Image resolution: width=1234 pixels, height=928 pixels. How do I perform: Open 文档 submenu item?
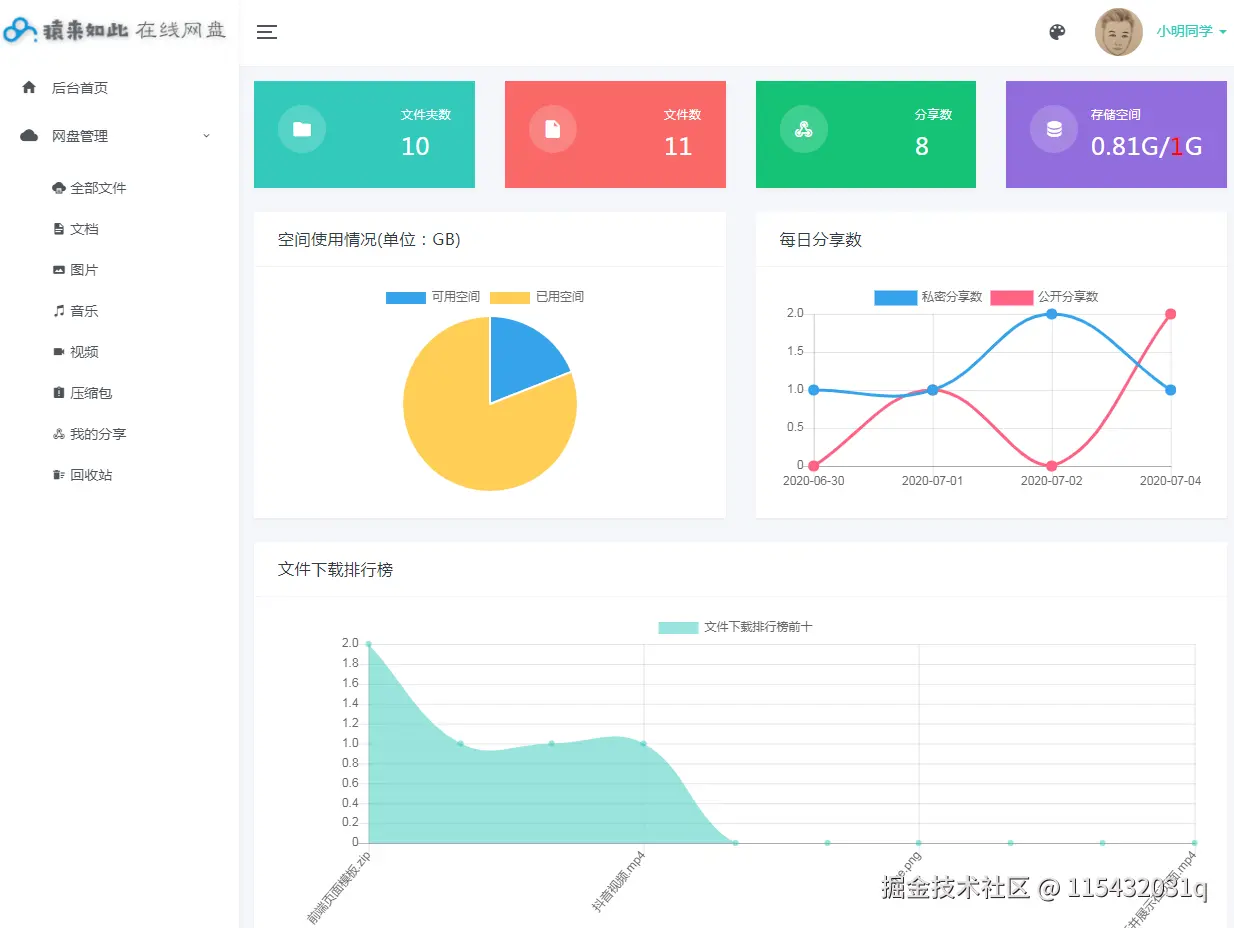point(84,229)
